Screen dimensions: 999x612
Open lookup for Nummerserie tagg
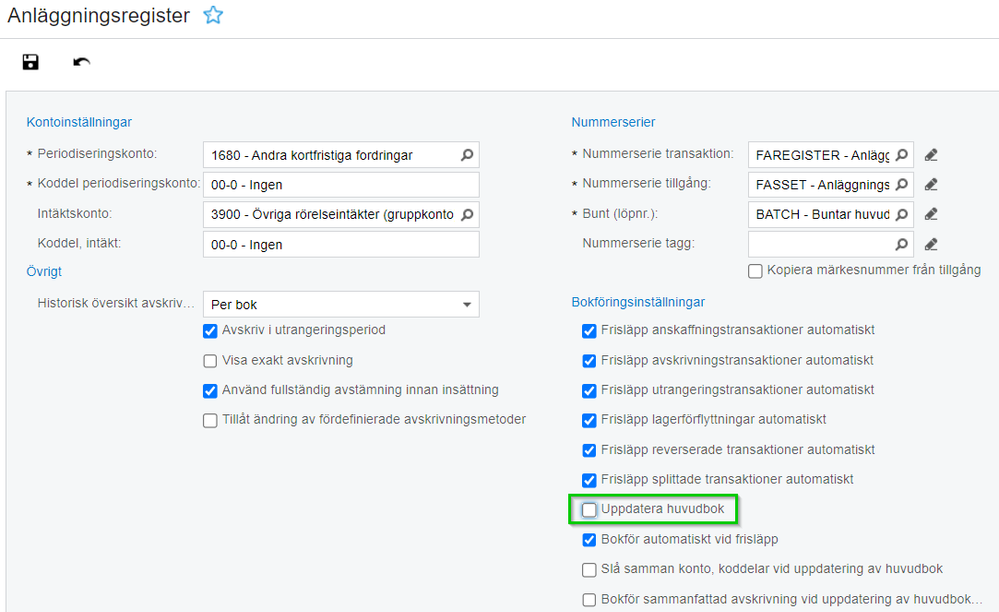pyautogui.click(x=902, y=244)
